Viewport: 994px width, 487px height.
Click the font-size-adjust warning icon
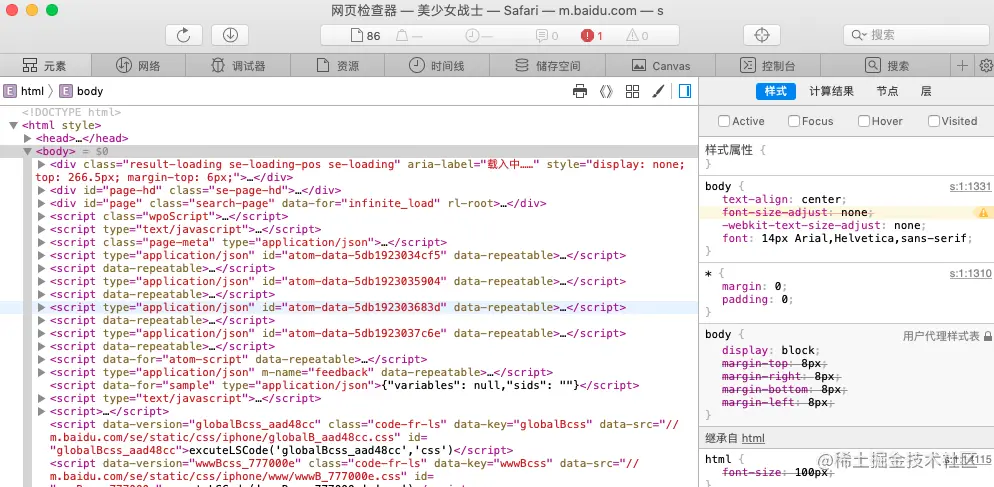tap(983, 213)
